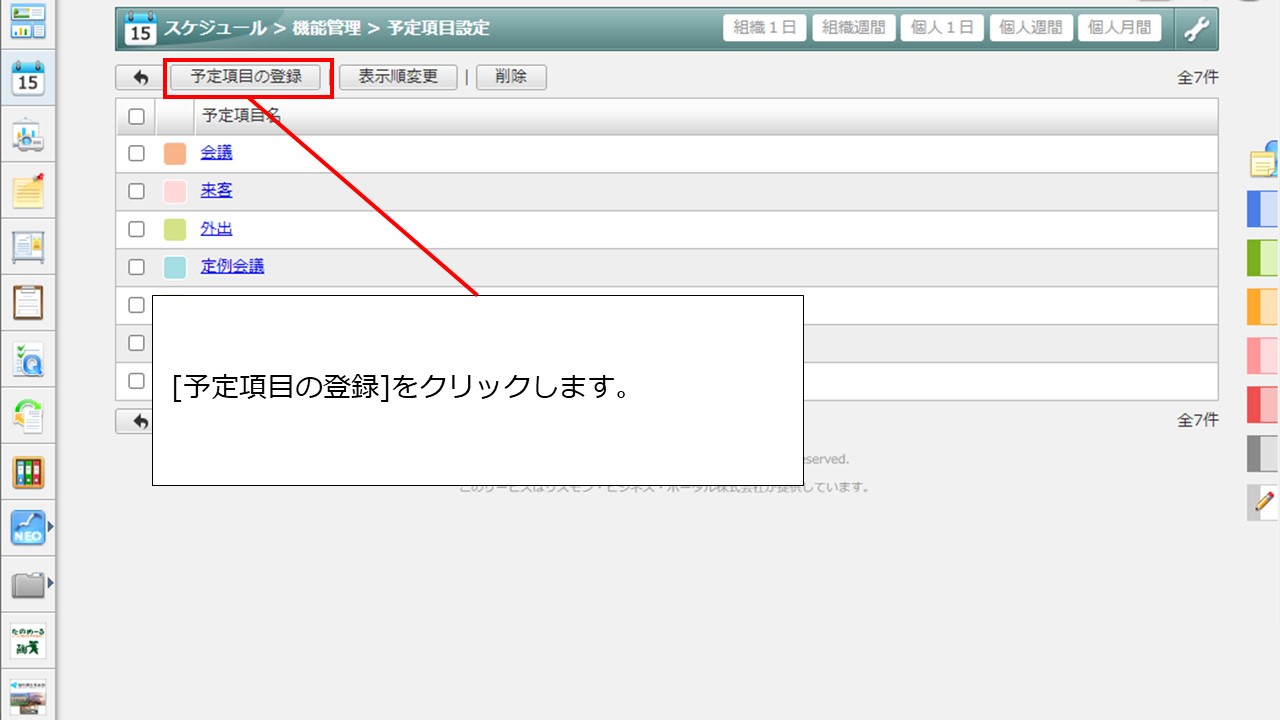Click the スケジュール > 機能管理 > 予定項目設定 title
Viewport: 1280px width, 720px height.
[x=327, y=29]
